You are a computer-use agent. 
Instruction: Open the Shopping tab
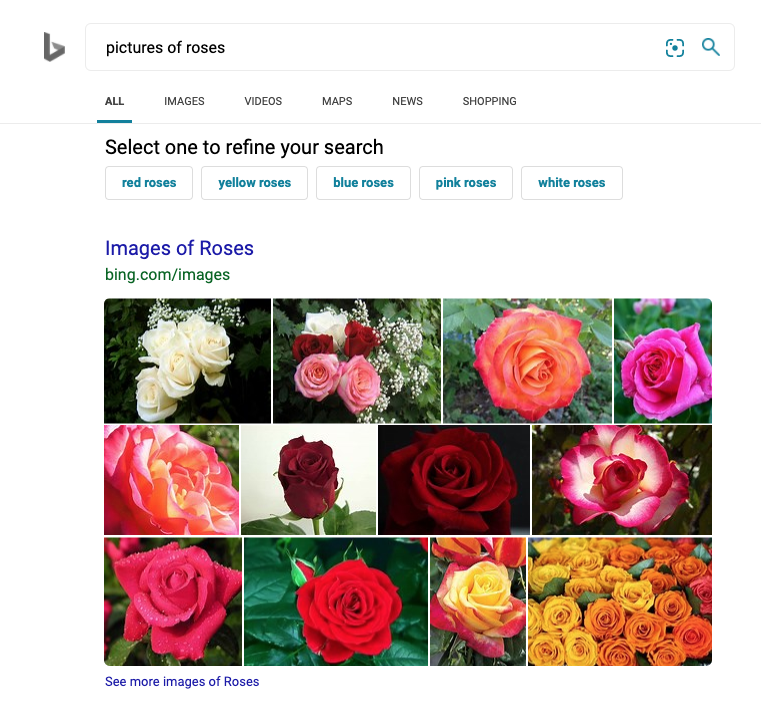[x=489, y=101]
